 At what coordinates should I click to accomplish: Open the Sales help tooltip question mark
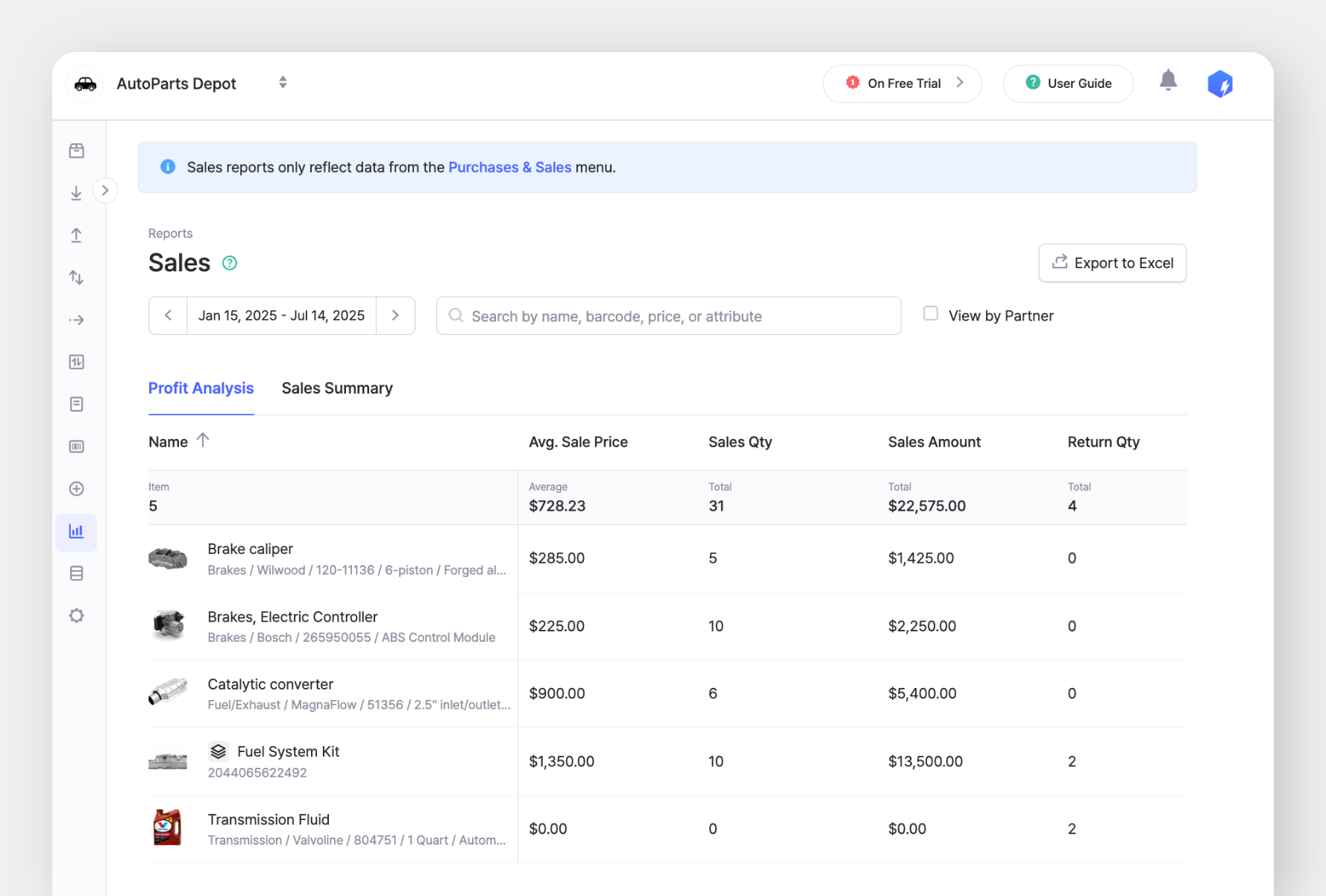coord(229,262)
